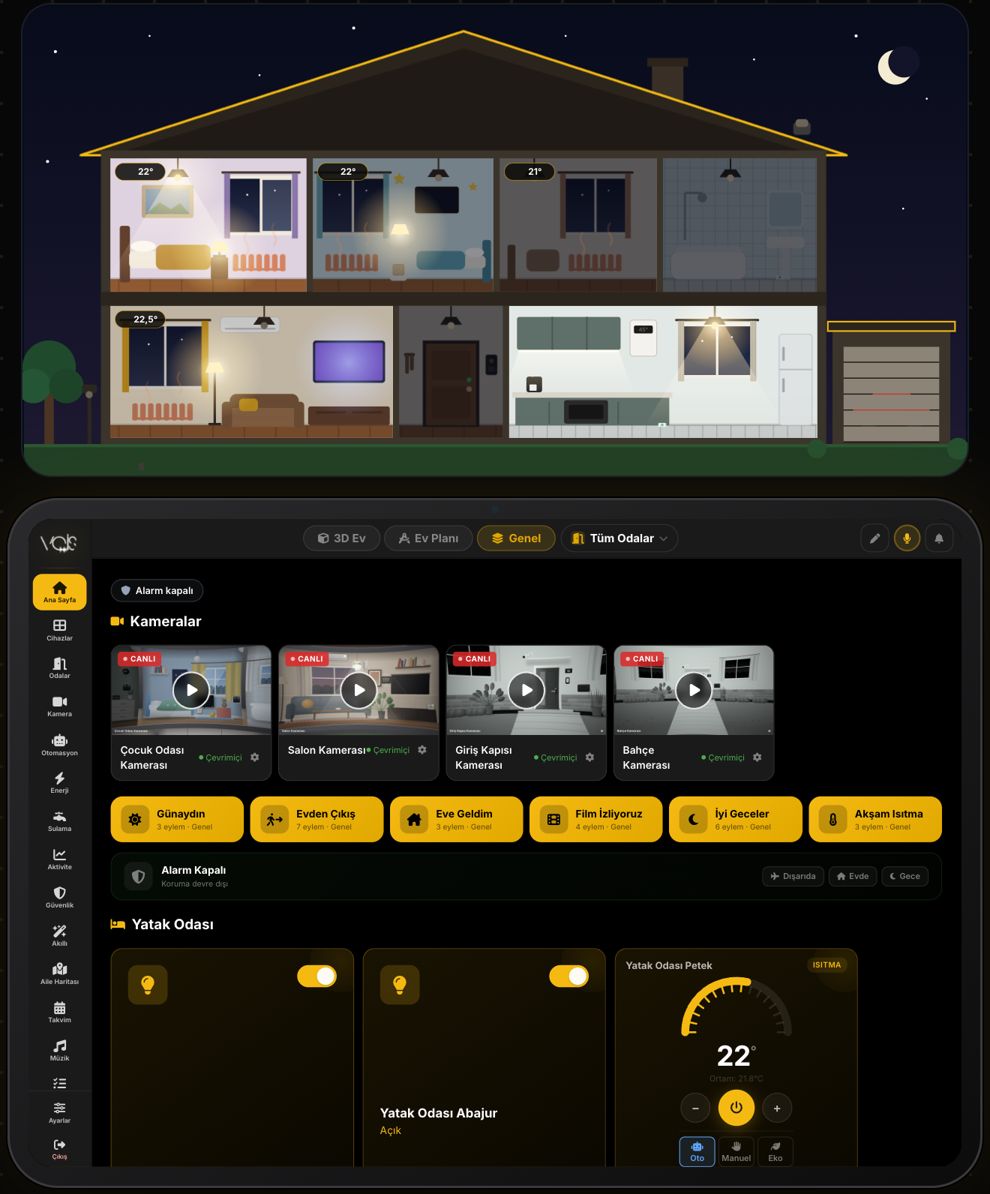
Task: Select Eko thermostat mode
Action: tap(775, 1151)
